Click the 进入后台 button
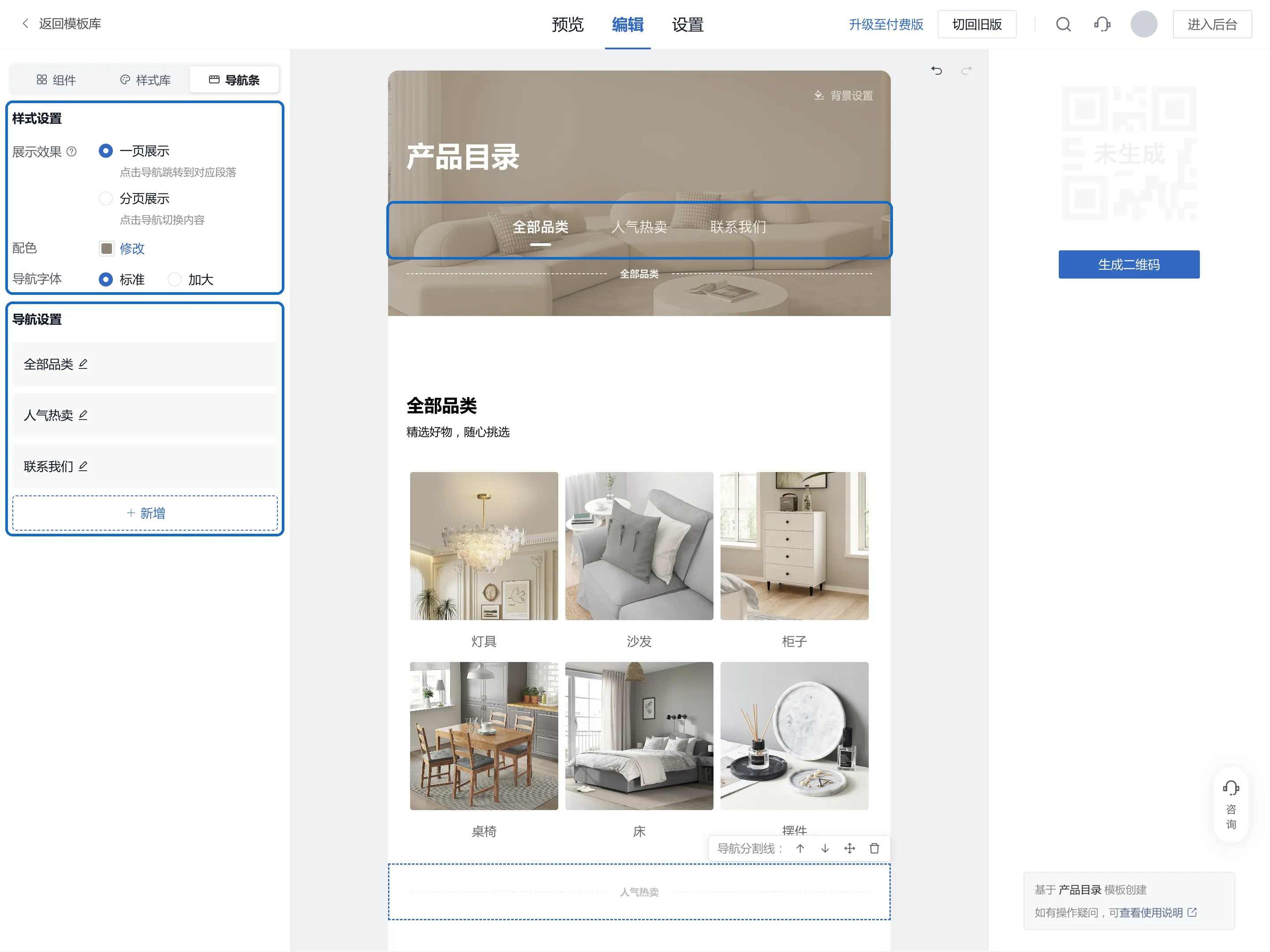 (1212, 24)
